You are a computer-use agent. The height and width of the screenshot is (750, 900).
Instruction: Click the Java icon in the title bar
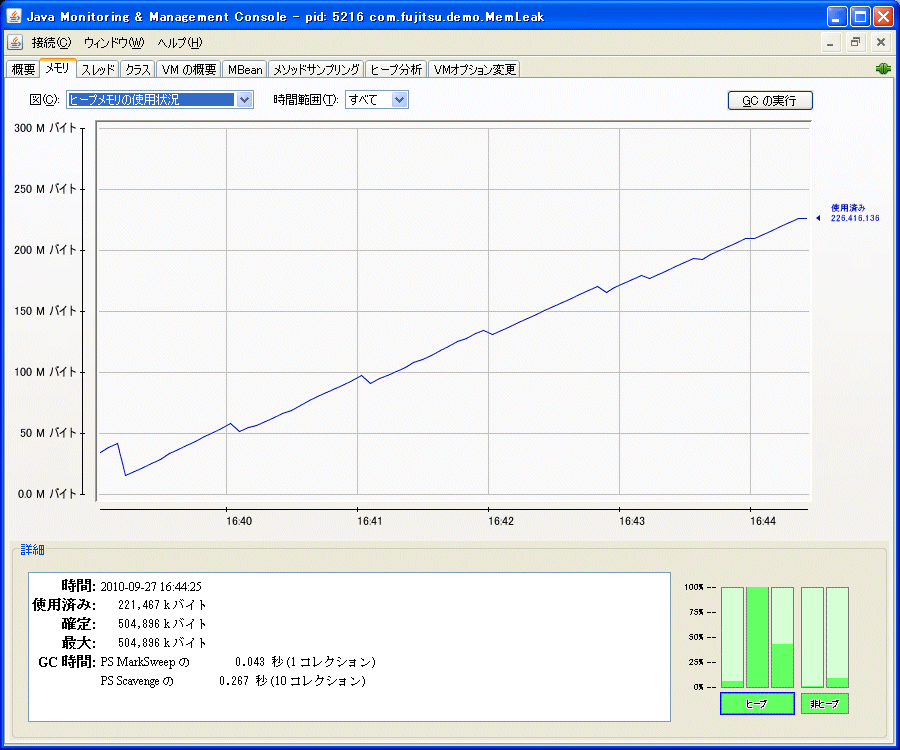14,16
